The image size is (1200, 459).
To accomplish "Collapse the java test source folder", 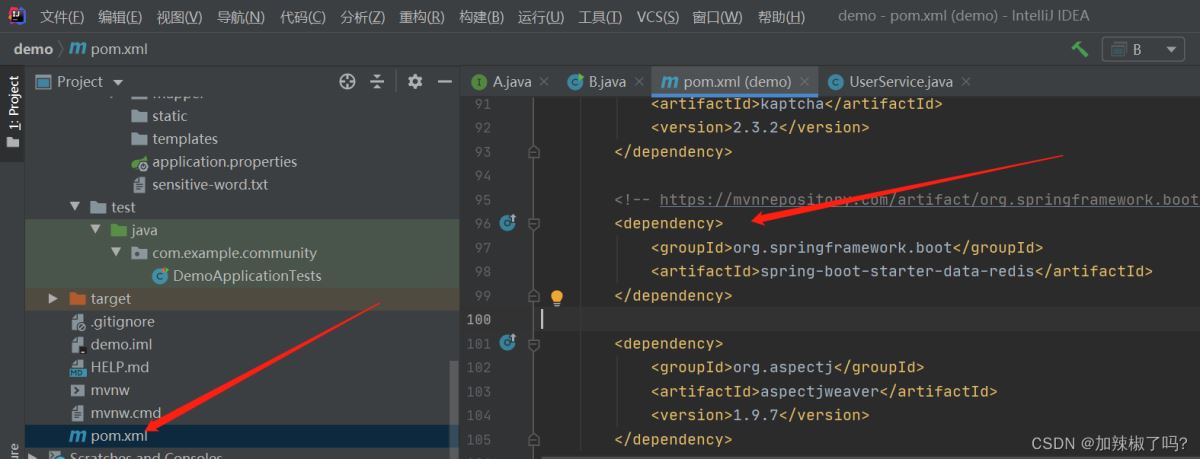I will pos(96,230).
